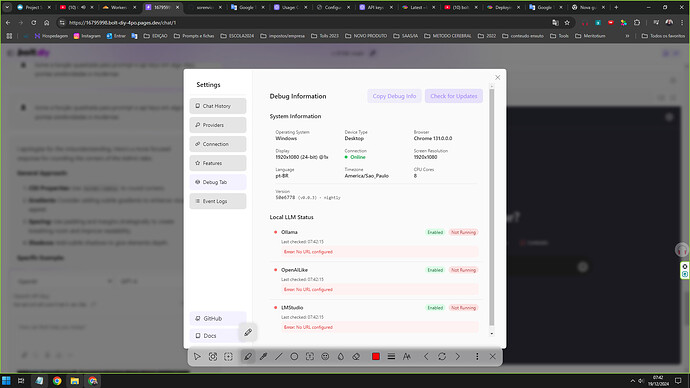Viewport: 690px width, 388px height.
Task: Open the GitHub link in Settings sidebar
Action: point(218,318)
